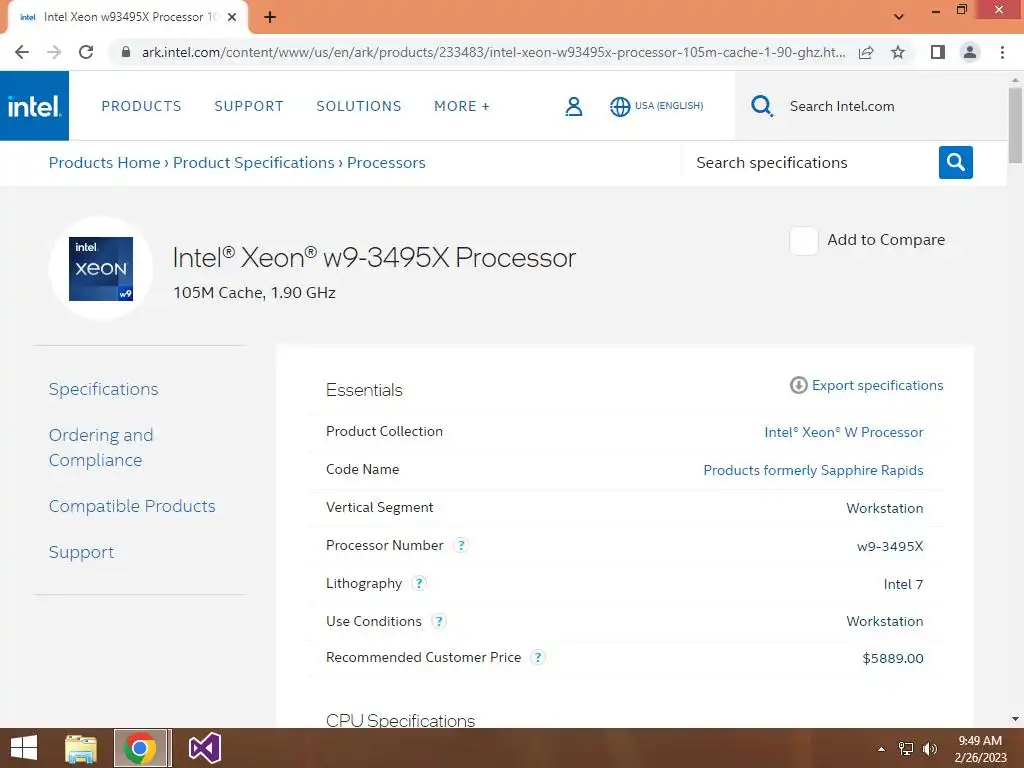The image size is (1024, 768).
Task: Check the Add to Compare checkbox
Action: [x=803, y=240]
